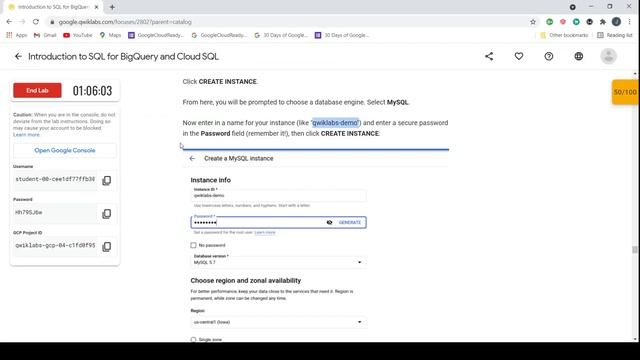Open Learn more link under Caution

point(26,135)
